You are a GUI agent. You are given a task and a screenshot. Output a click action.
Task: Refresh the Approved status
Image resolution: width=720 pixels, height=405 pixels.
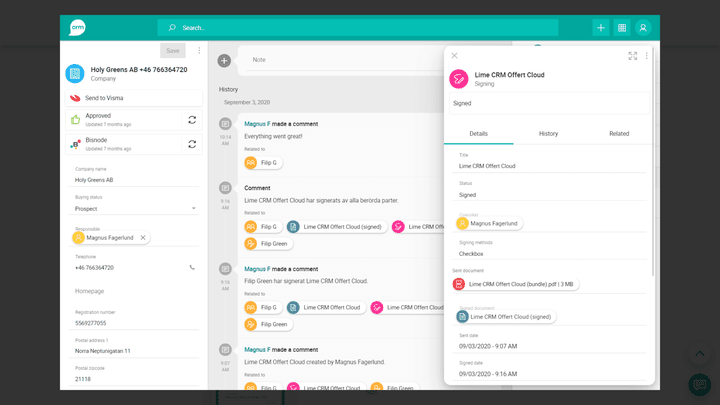click(x=192, y=120)
